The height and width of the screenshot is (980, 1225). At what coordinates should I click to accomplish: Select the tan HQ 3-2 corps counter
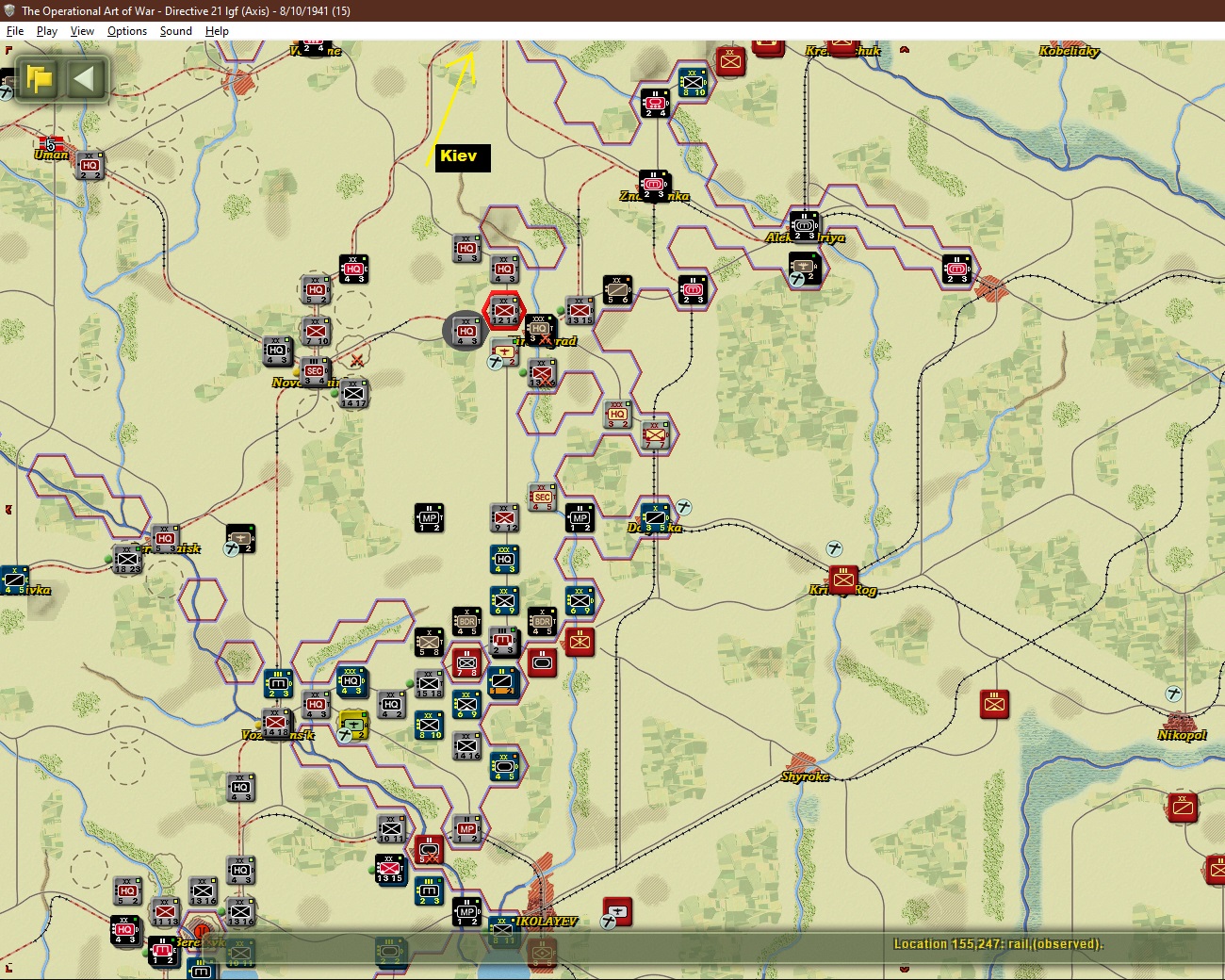(617, 415)
